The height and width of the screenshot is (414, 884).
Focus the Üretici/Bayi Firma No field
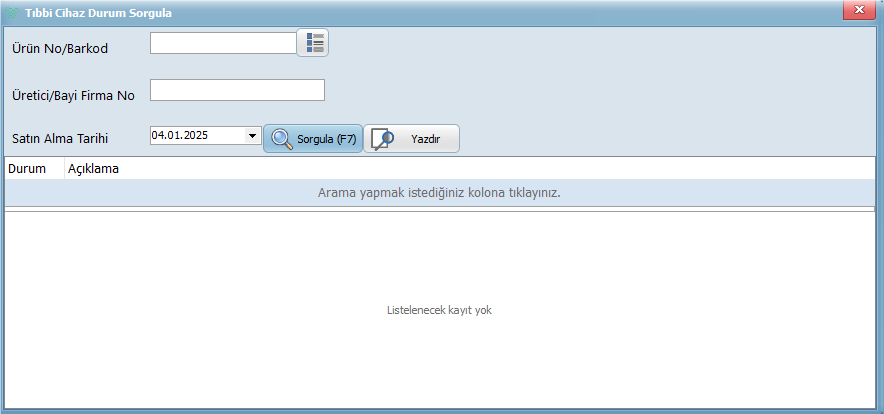click(x=237, y=90)
